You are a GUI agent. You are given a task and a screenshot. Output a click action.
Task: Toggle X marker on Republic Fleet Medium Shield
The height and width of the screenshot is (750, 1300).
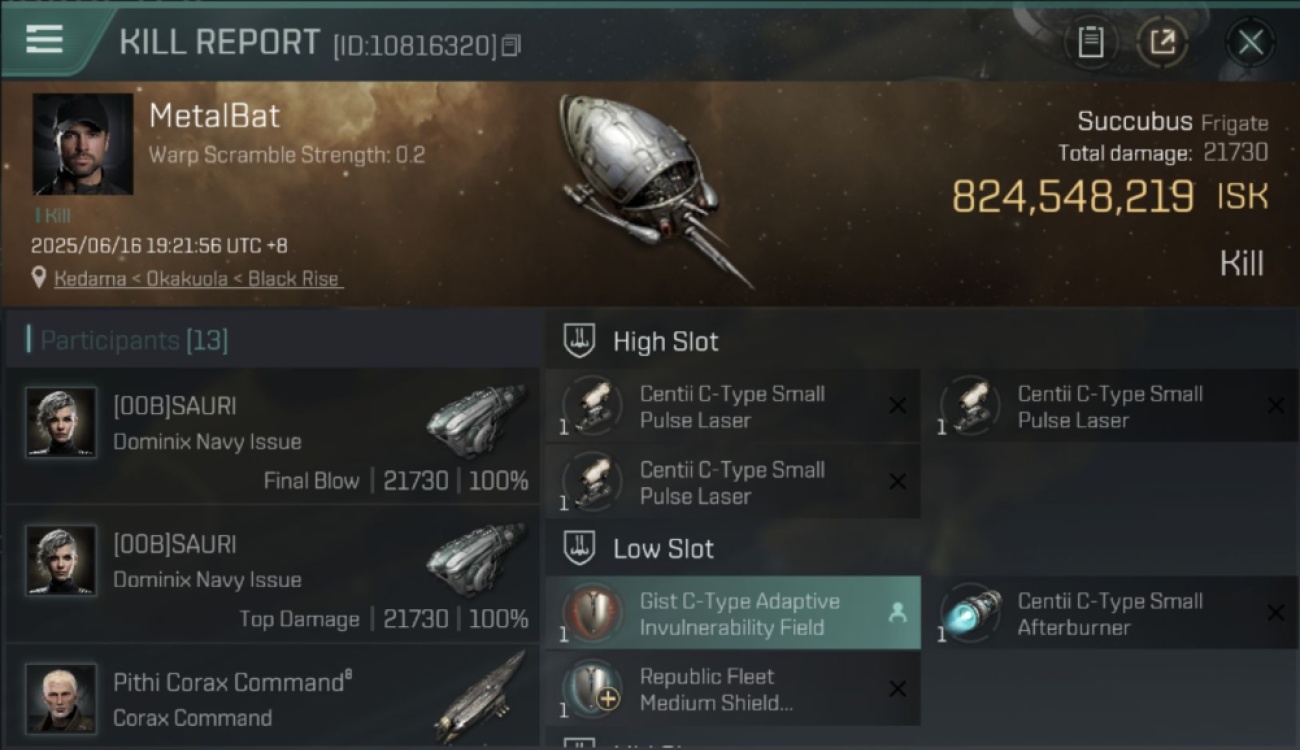(x=897, y=689)
